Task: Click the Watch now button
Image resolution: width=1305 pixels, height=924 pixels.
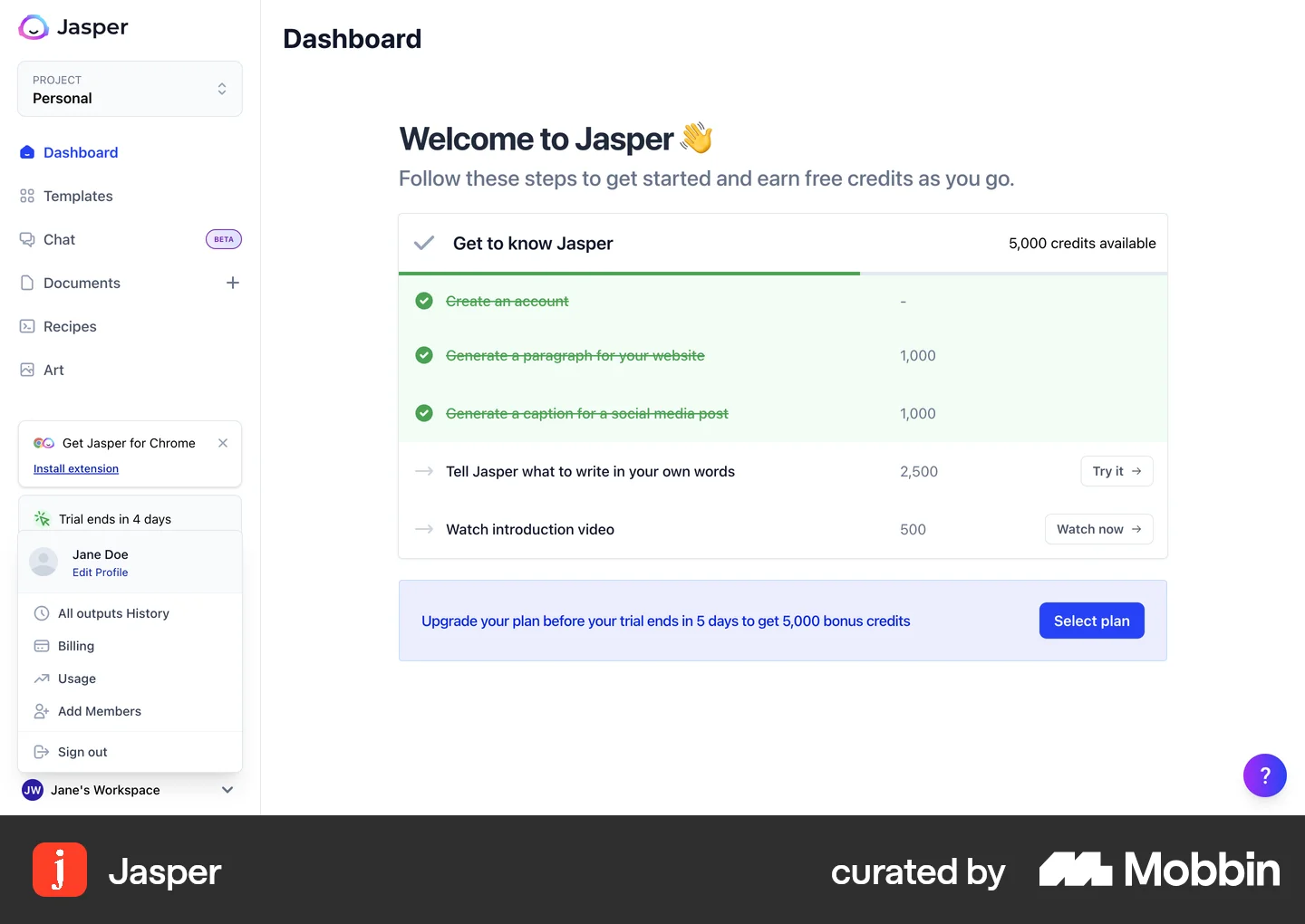Action: [1098, 529]
